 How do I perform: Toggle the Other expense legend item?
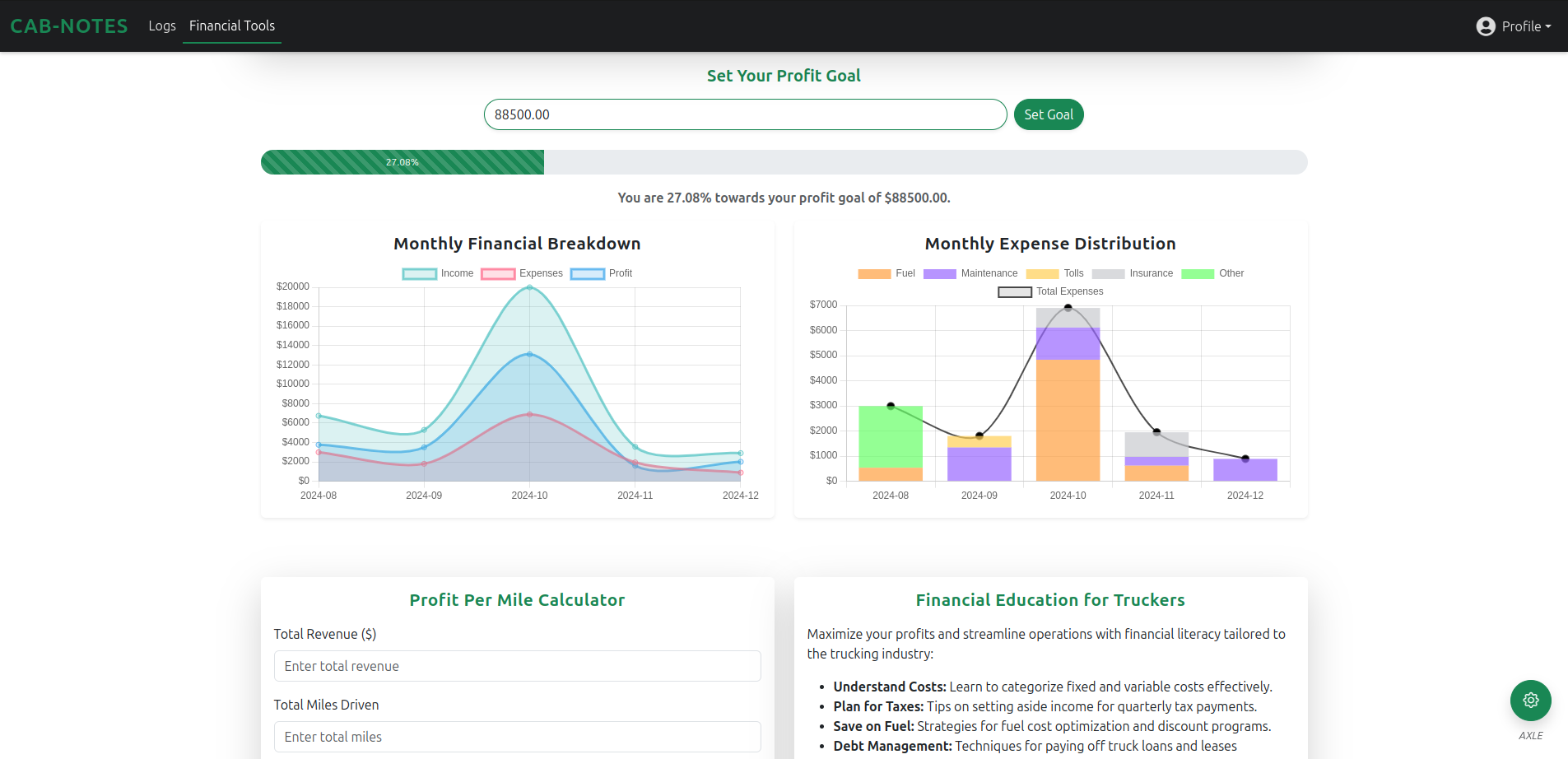1212,274
